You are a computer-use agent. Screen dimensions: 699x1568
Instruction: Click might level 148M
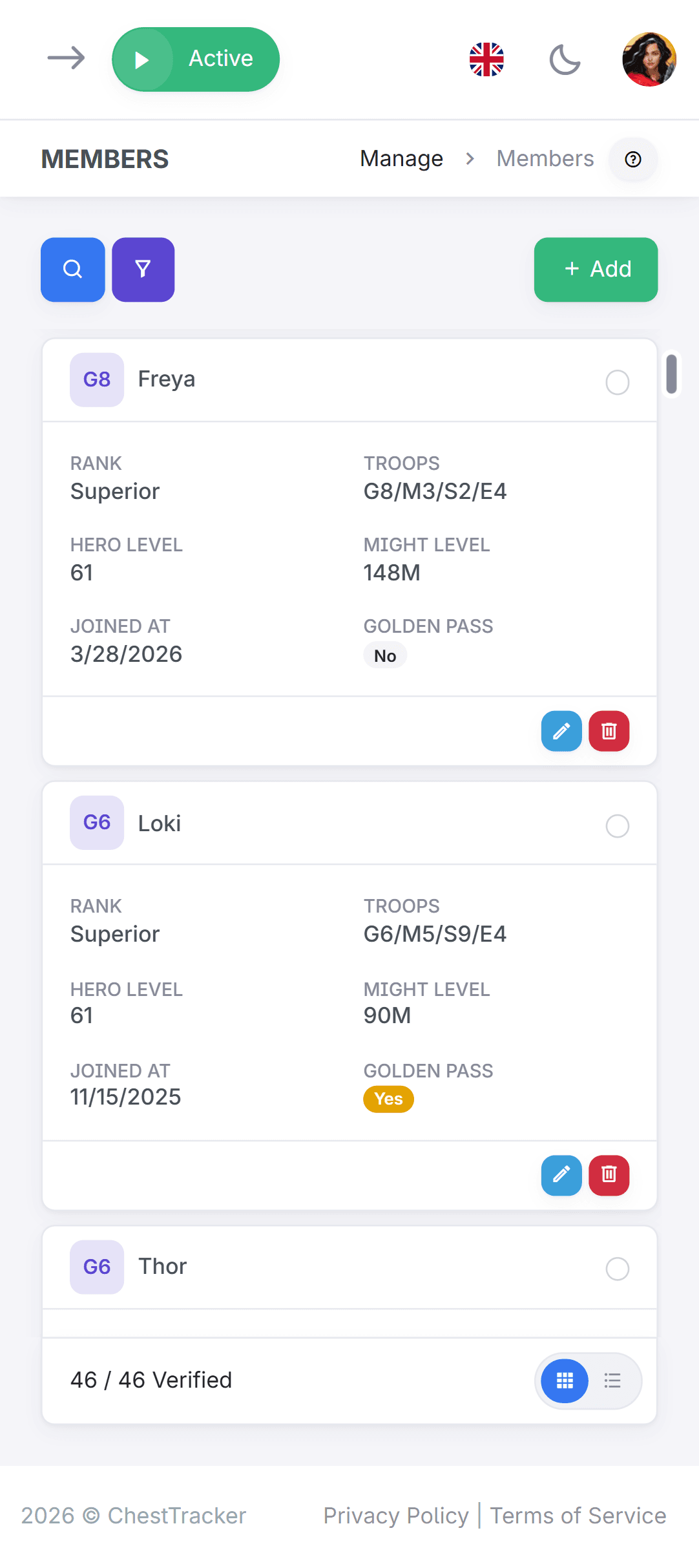[x=391, y=573]
